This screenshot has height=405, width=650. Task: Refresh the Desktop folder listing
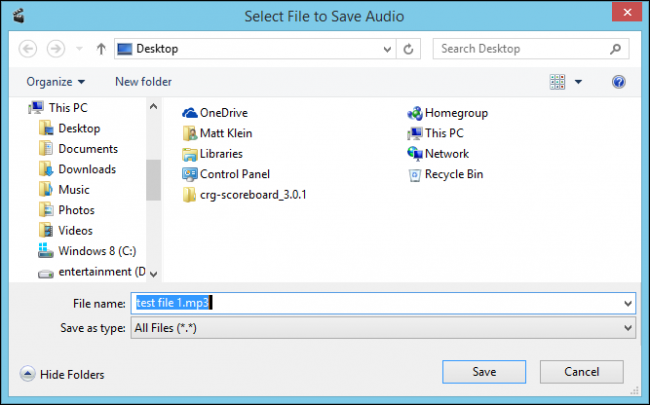(x=408, y=48)
